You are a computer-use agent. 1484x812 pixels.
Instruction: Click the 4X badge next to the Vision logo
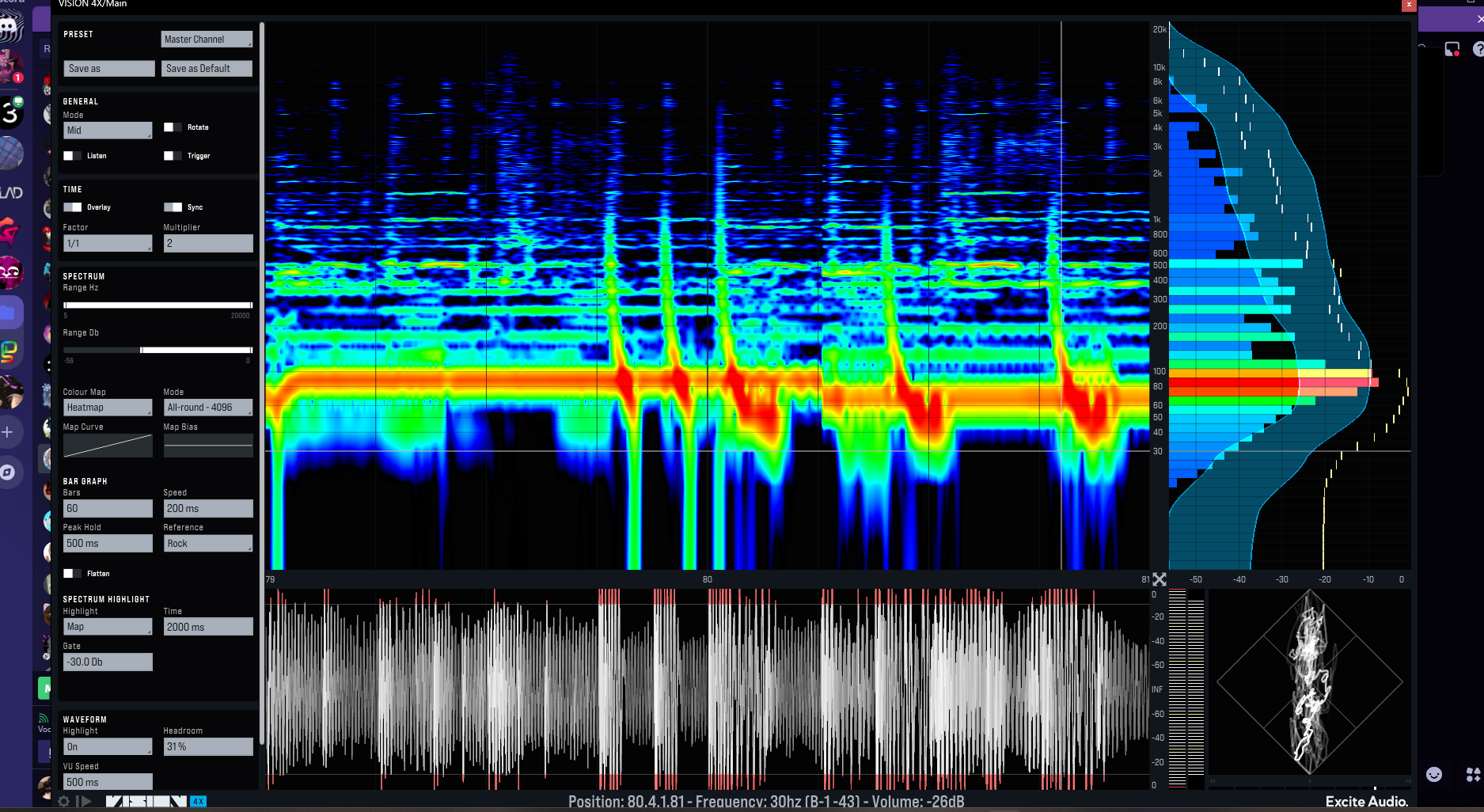point(198,801)
